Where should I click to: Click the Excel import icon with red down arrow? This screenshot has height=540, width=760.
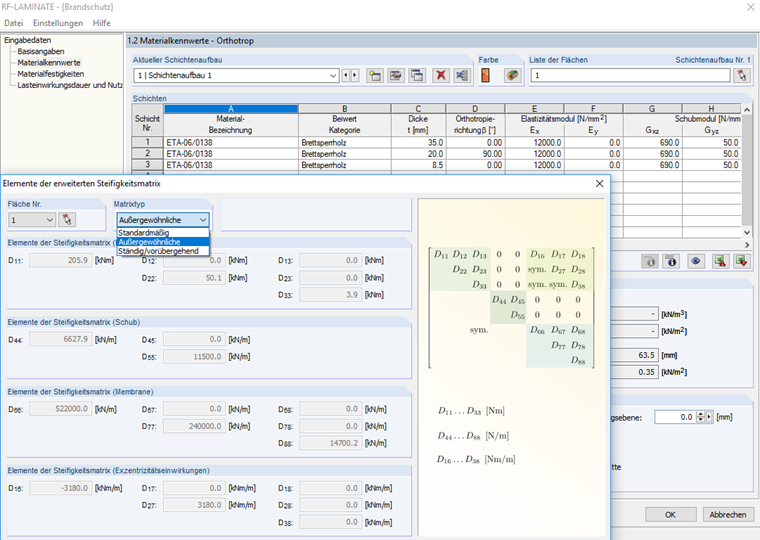(x=742, y=262)
